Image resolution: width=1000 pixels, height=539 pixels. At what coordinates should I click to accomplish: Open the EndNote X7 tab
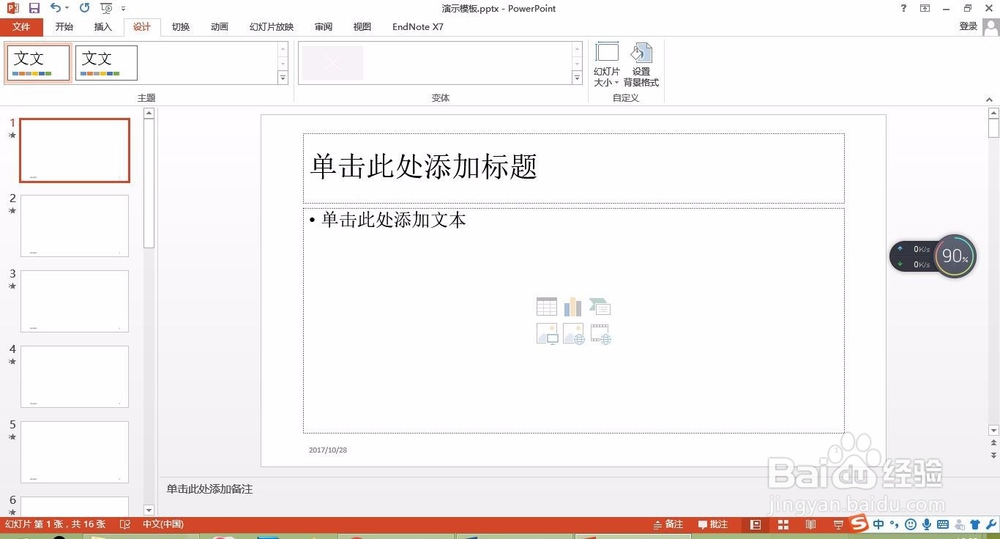coord(418,27)
